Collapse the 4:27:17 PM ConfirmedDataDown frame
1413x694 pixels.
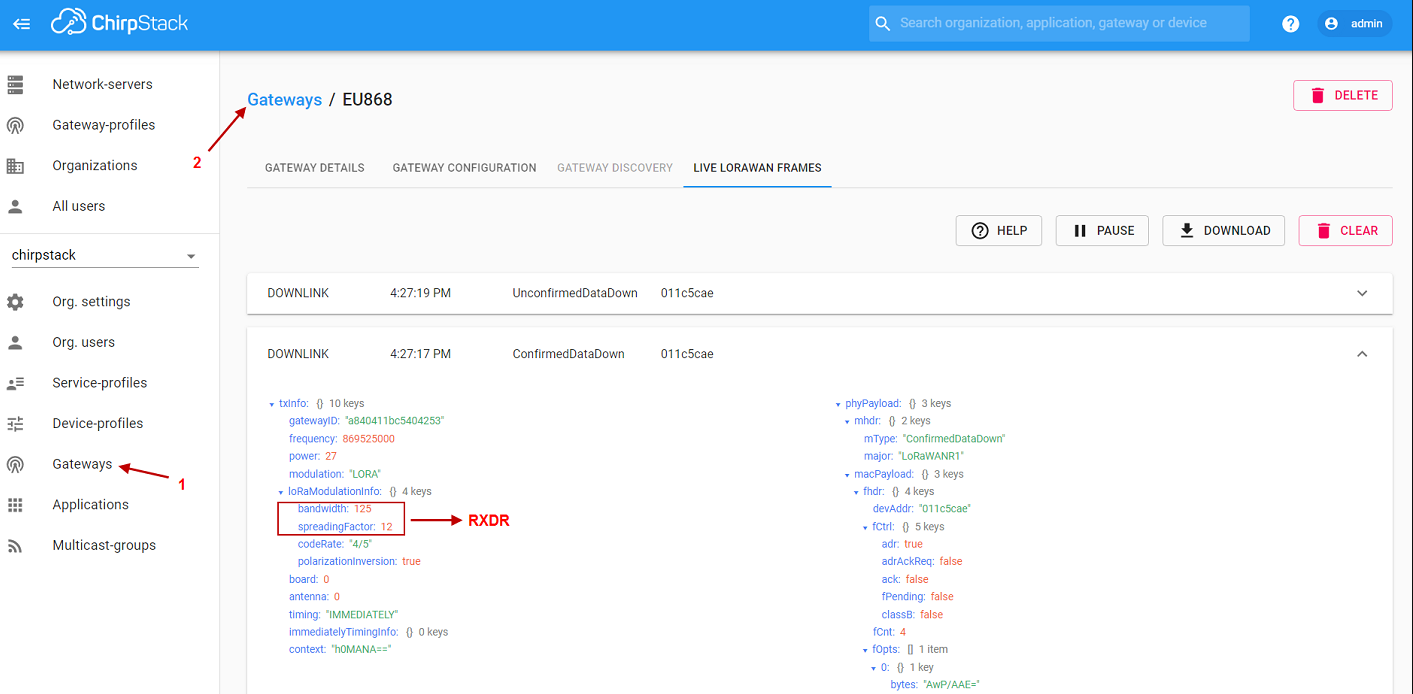click(x=1362, y=354)
